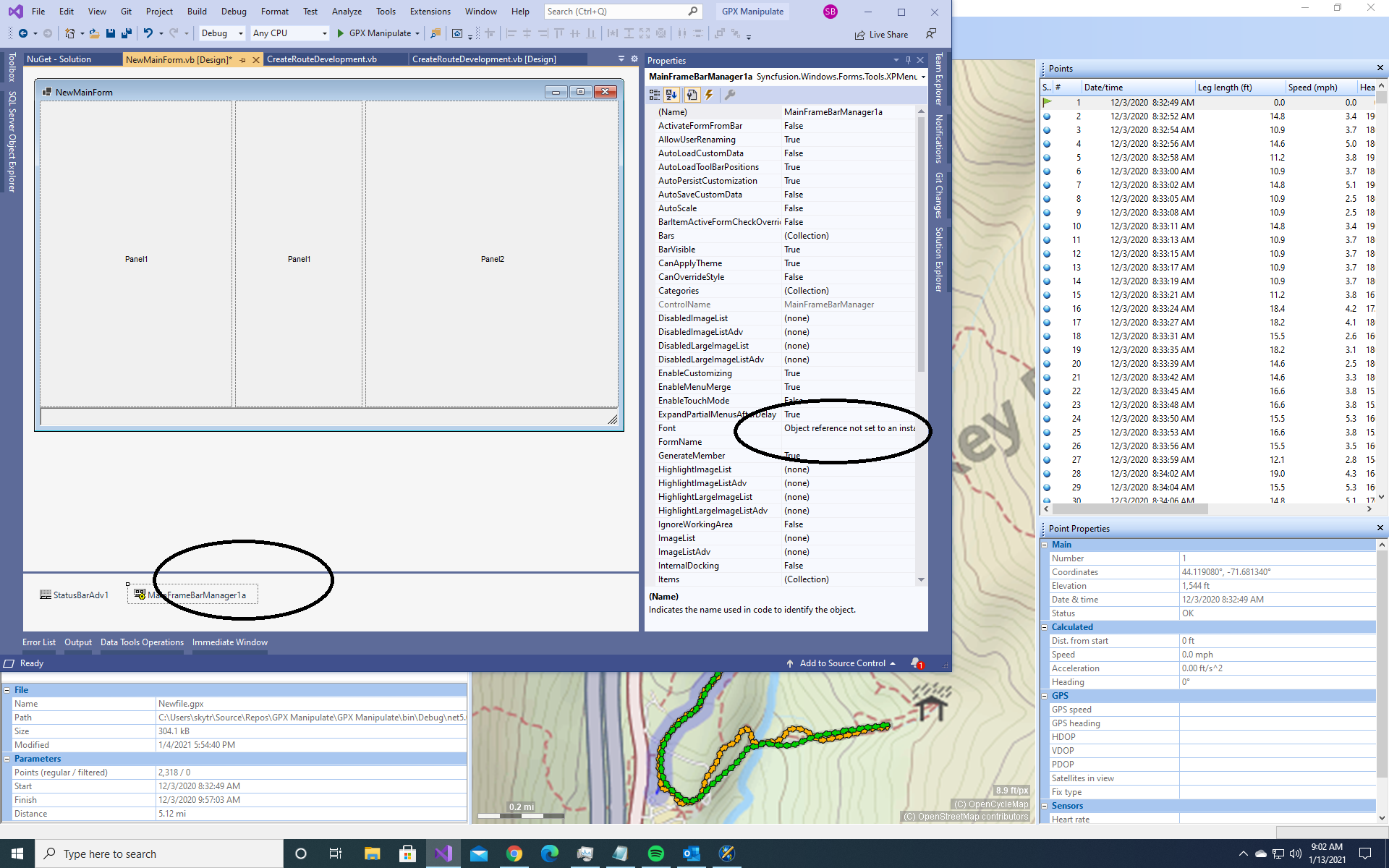The height and width of the screenshot is (868, 1389).
Task: Click in the Search (Ctrl+Q) box
Action: (x=615, y=12)
